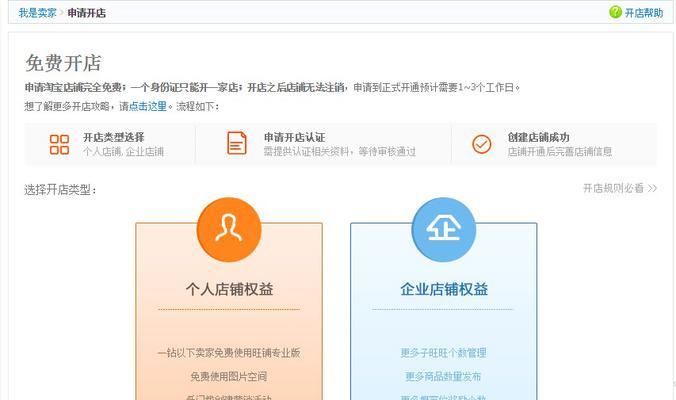Click 免费使用图片空间 benefit text
The width and height of the screenshot is (676, 400).
coord(228,376)
